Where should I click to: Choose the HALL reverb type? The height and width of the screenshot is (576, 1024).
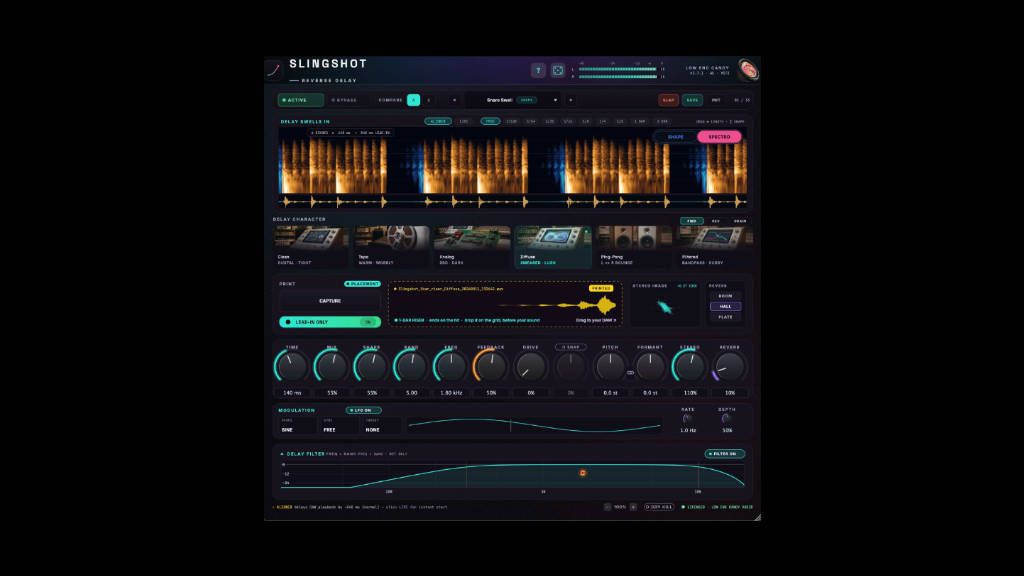(726, 306)
